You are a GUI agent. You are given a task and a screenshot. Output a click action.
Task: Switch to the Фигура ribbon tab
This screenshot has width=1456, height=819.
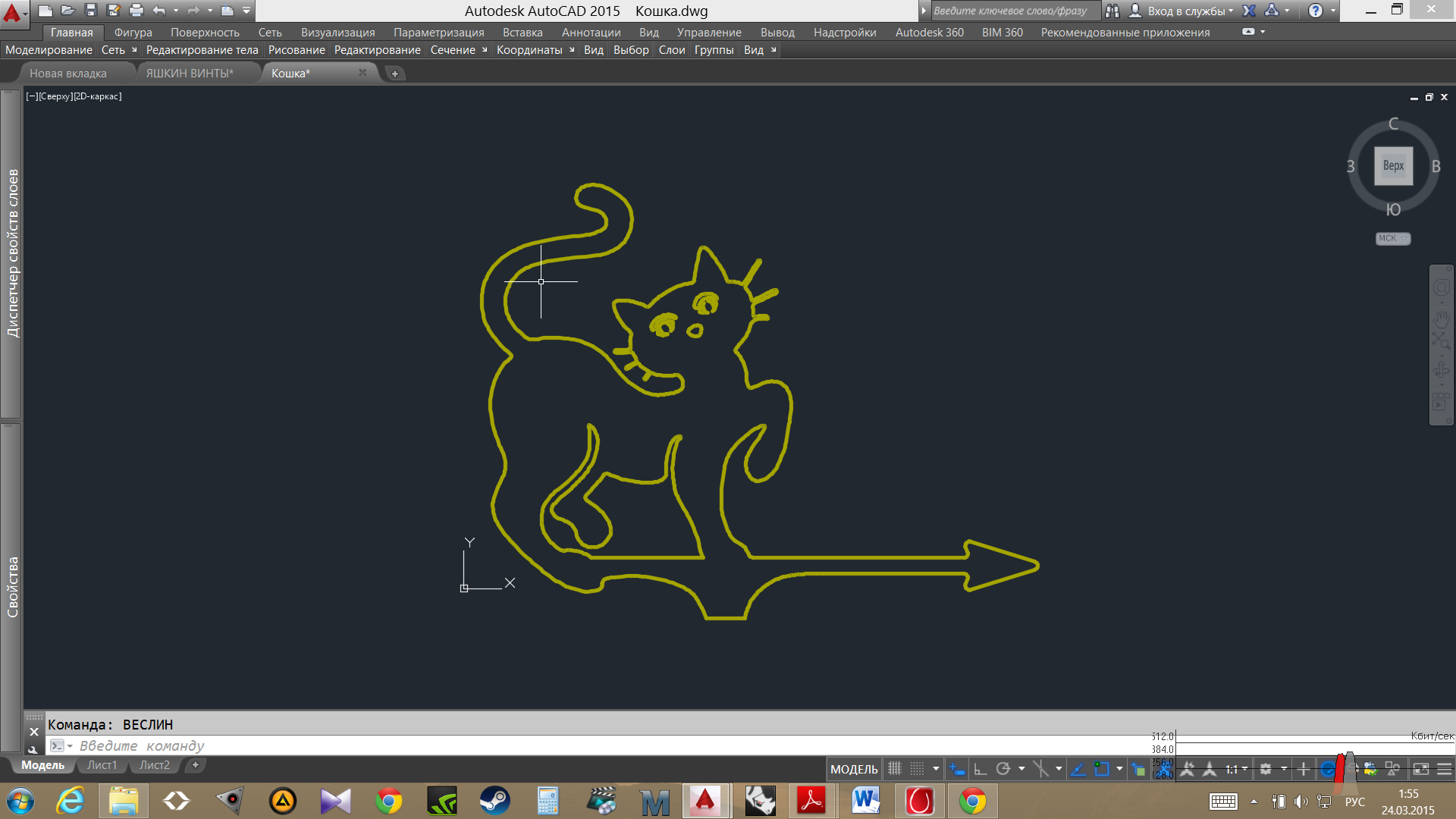133,32
